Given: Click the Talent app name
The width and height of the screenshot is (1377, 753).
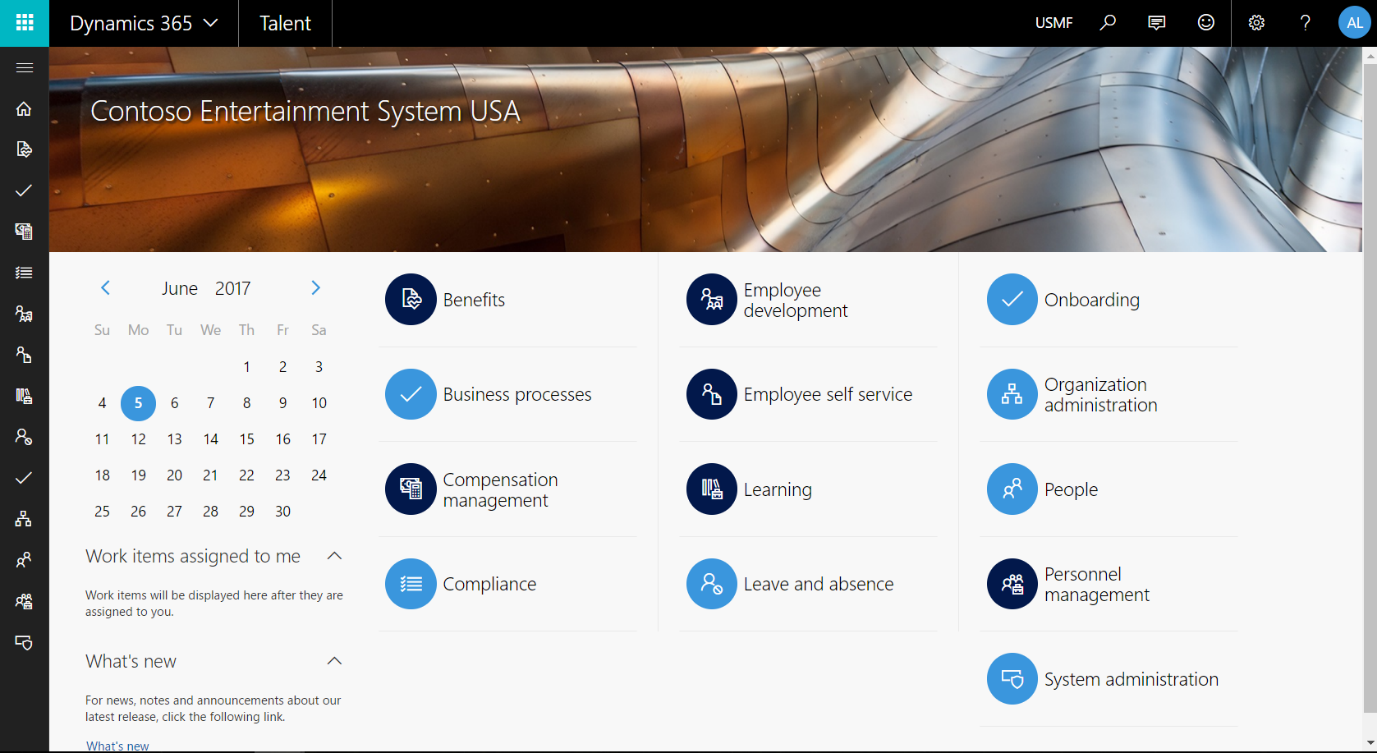Looking at the screenshot, I should tap(285, 23).
